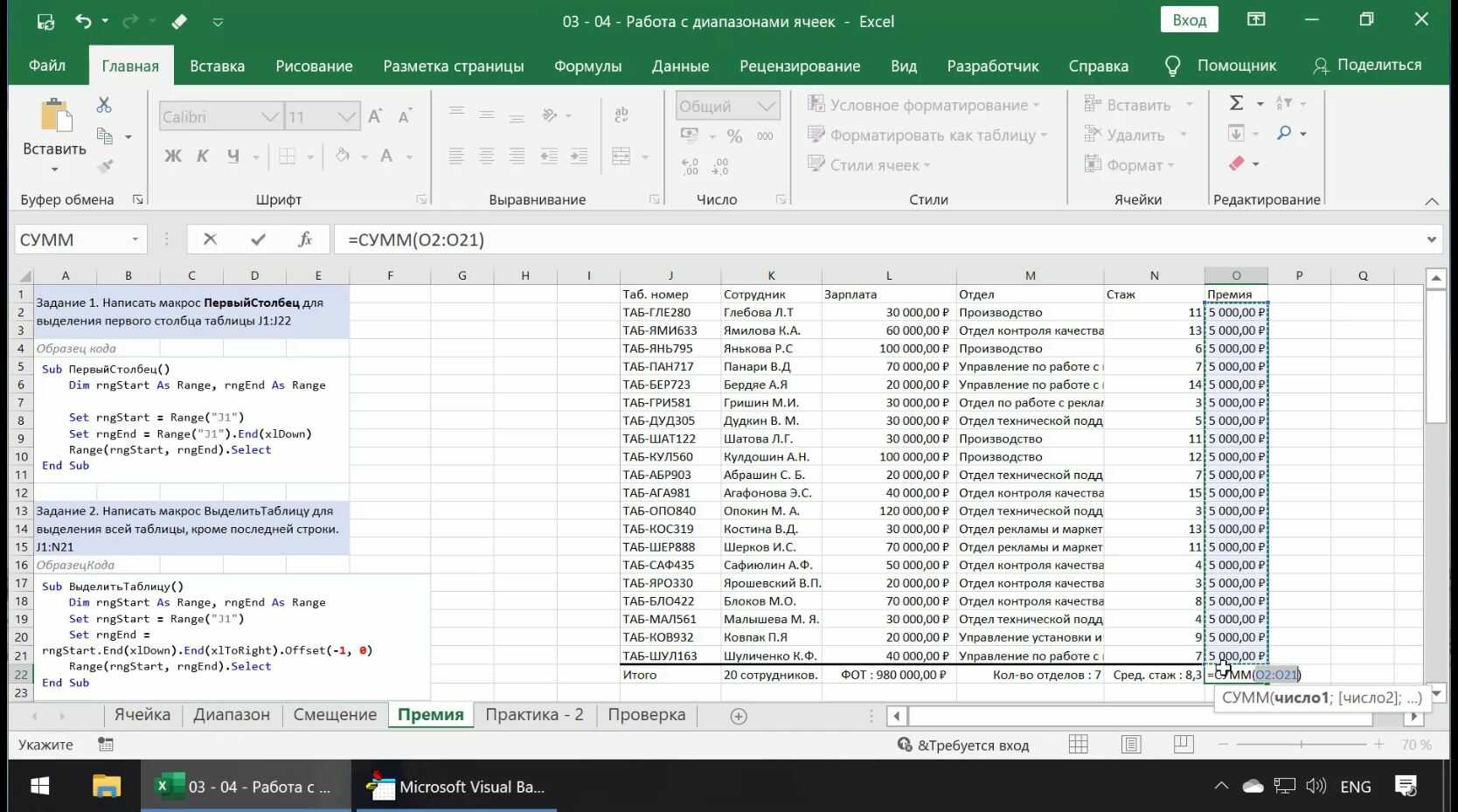
Task: Switch to Page Layout view in status bar
Action: [x=1131, y=745]
